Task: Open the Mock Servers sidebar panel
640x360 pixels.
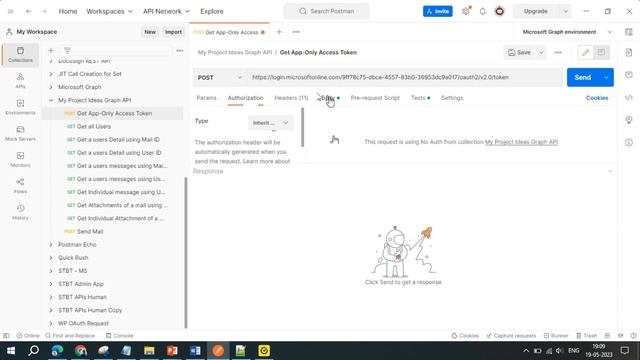Action: [20, 133]
